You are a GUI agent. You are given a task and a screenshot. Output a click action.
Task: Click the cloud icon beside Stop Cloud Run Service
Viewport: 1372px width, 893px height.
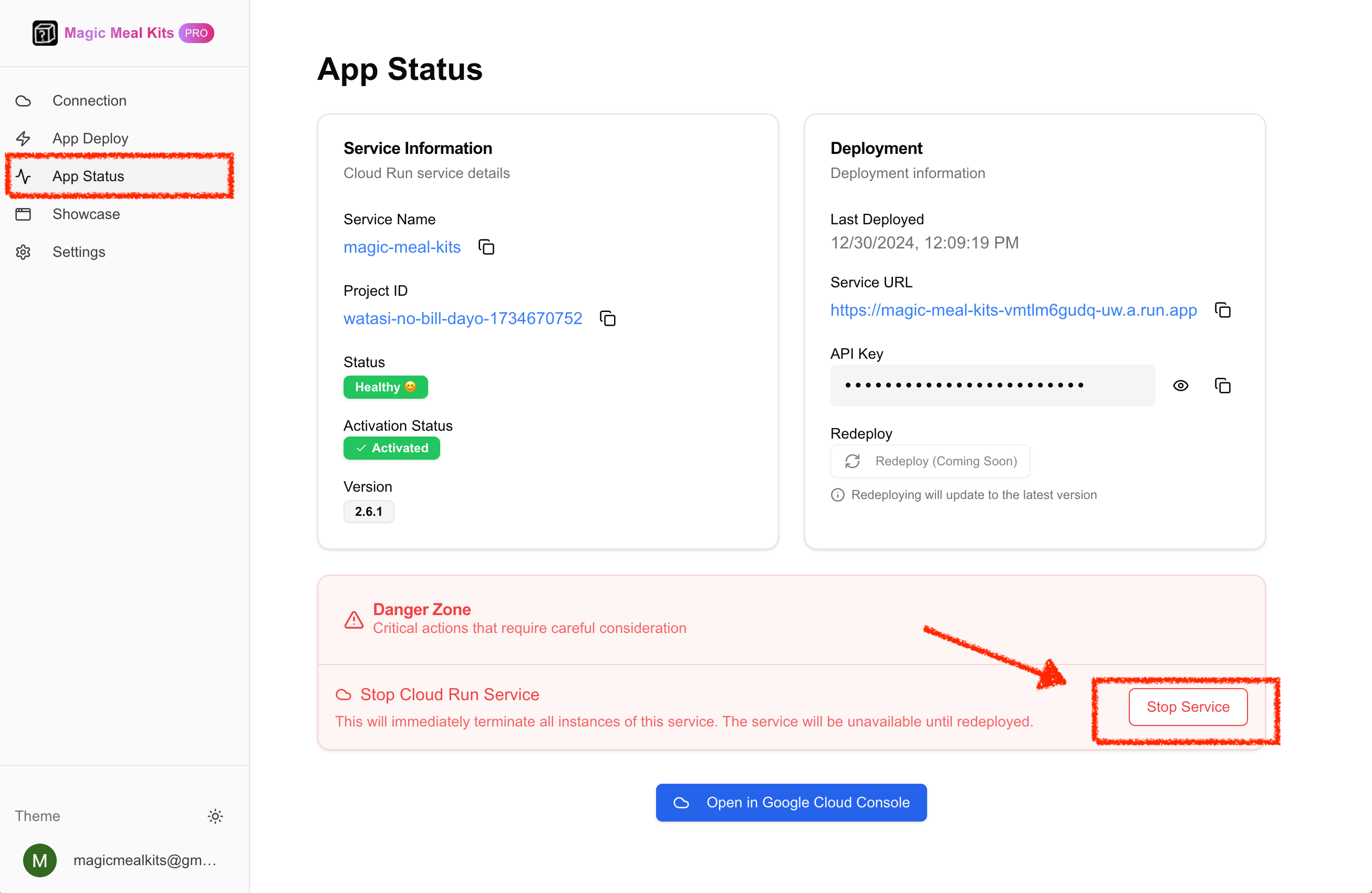click(x=344, y=694)
